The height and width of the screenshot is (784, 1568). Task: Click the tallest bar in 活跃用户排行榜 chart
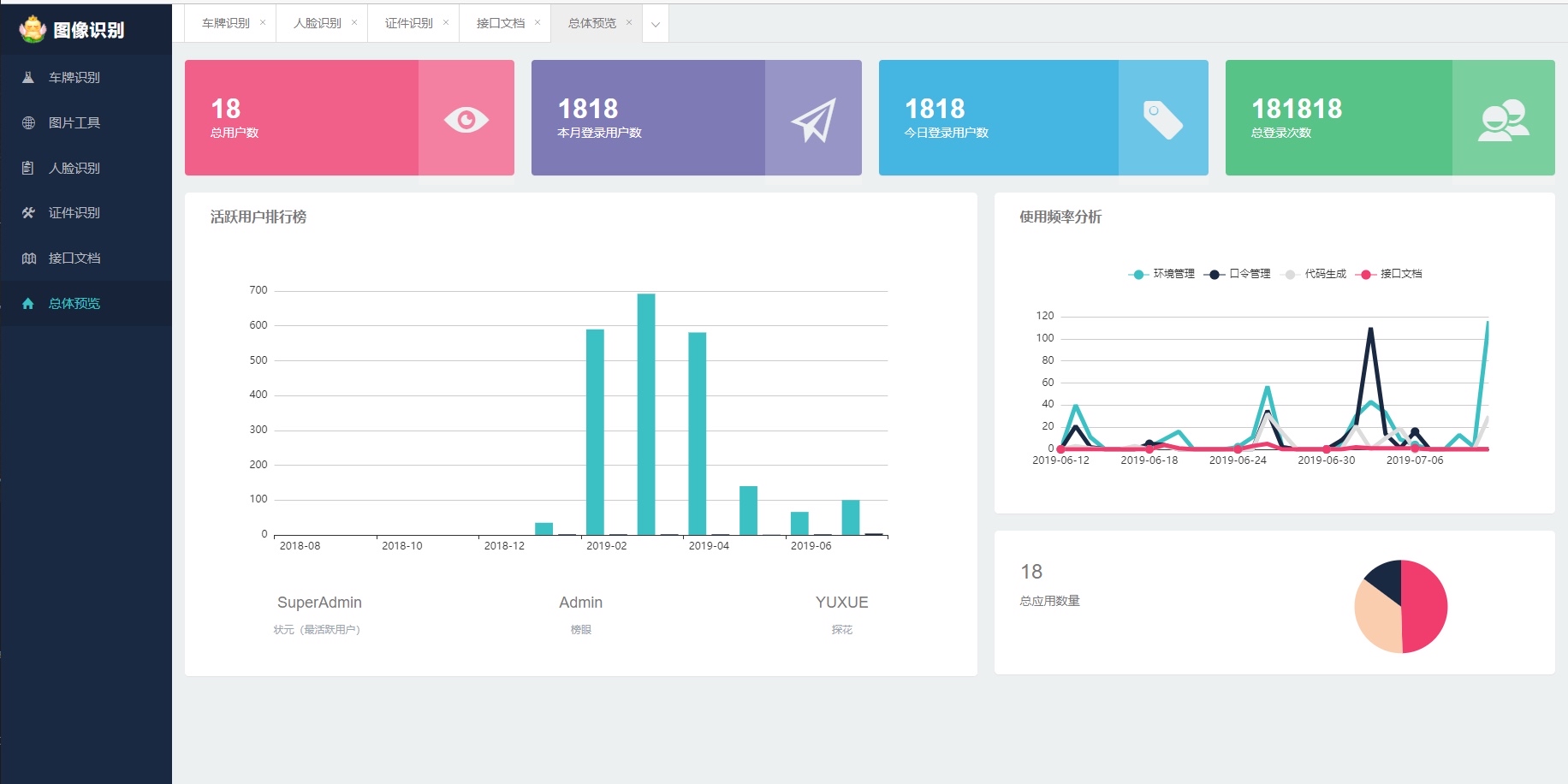point(646,414)
